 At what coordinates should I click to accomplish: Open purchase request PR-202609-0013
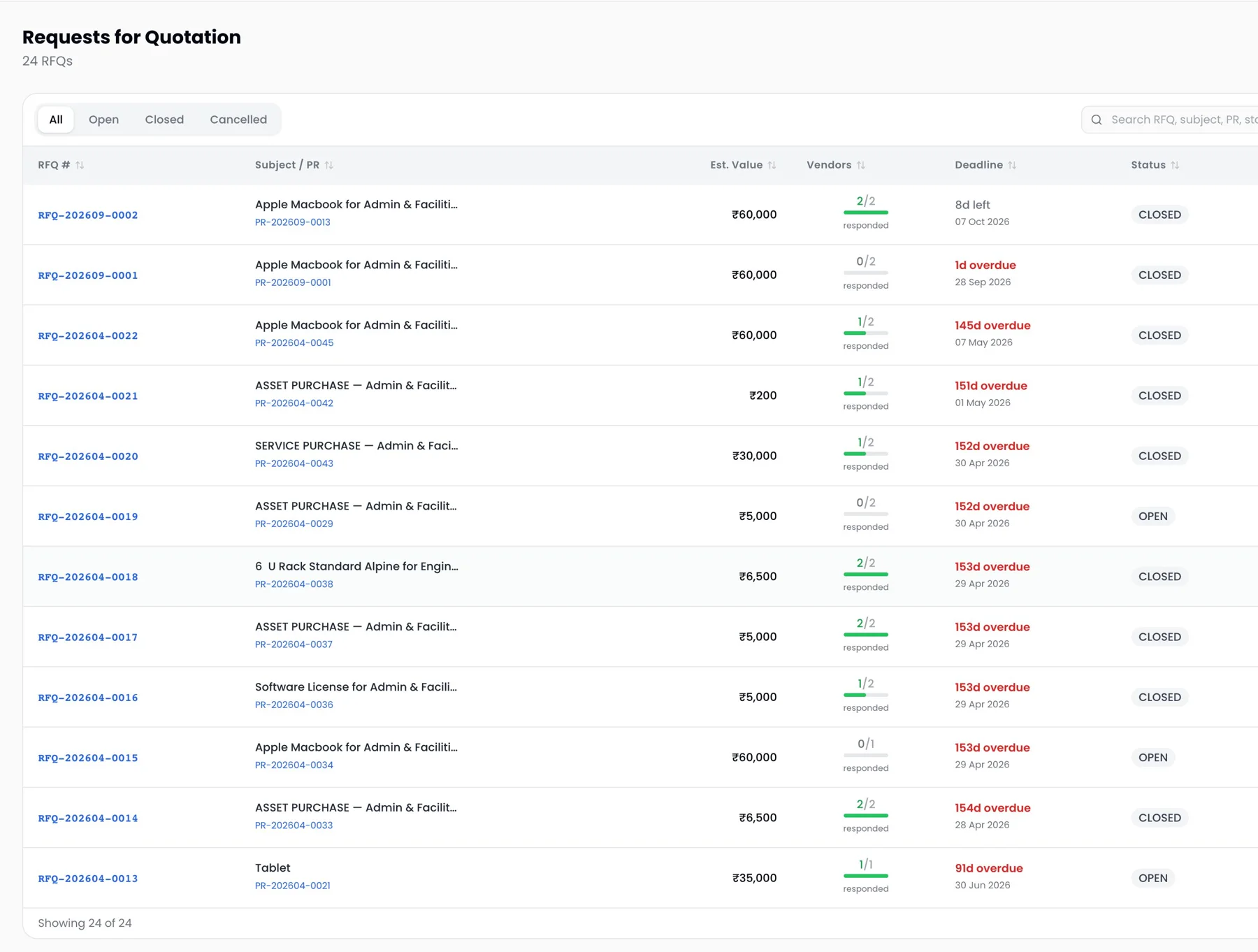(x=293, y=222)
